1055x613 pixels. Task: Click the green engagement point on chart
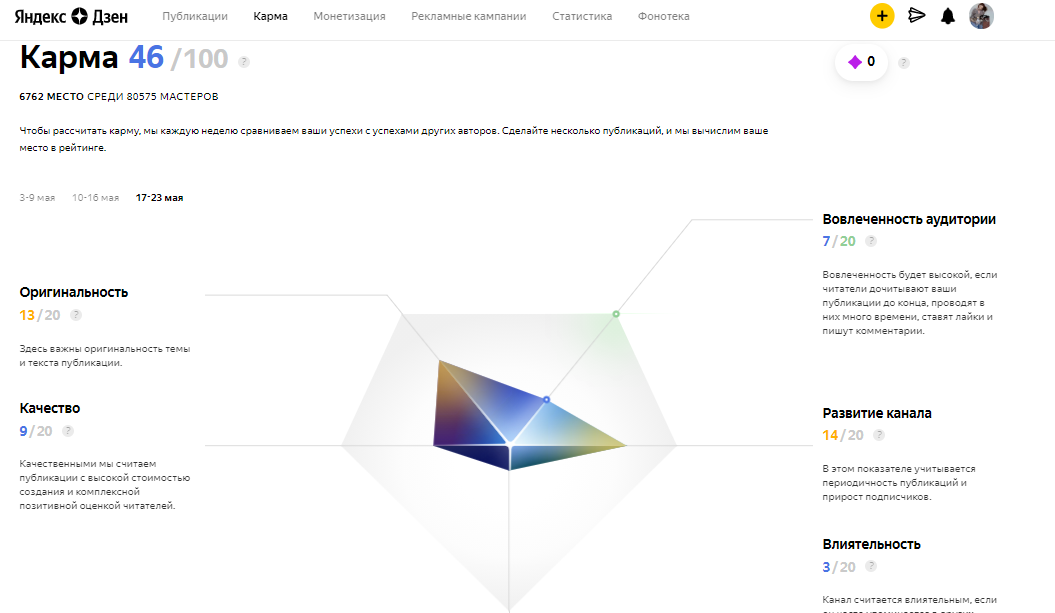click(x=616, y=314)
